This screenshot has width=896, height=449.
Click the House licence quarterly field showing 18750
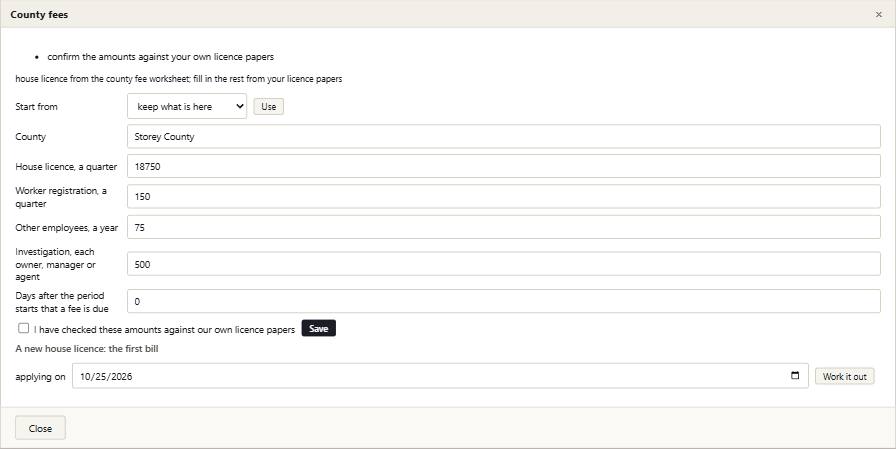point(503,166)
